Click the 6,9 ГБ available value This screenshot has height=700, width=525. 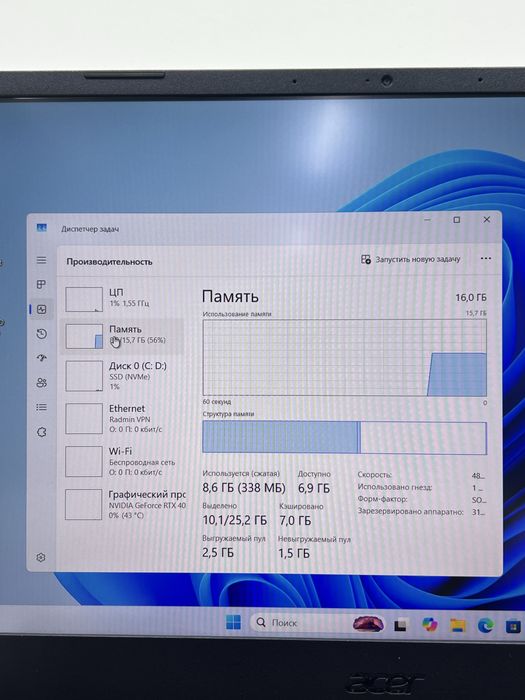(314, 488)
